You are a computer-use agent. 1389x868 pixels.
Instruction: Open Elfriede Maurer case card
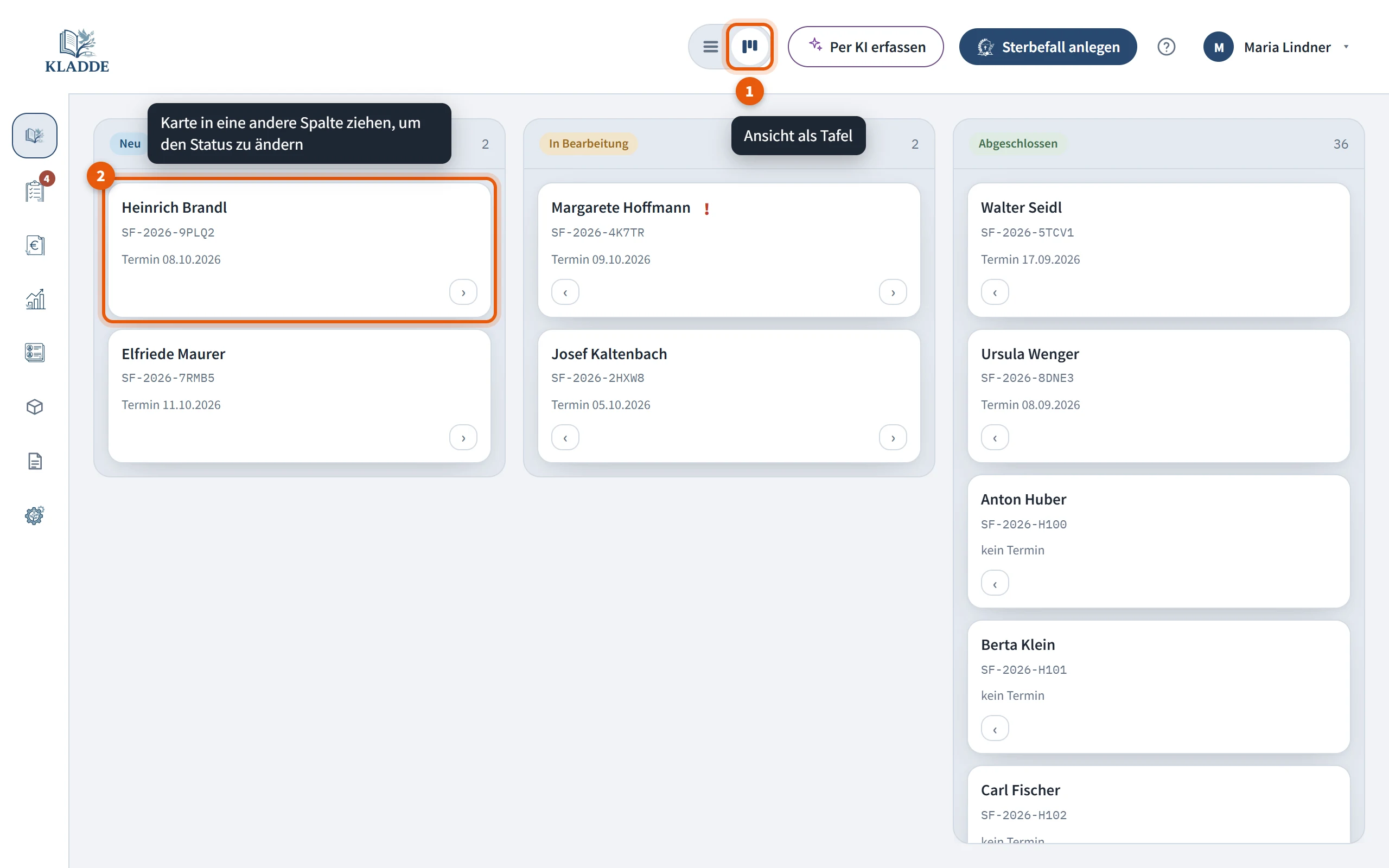(299, 395)
